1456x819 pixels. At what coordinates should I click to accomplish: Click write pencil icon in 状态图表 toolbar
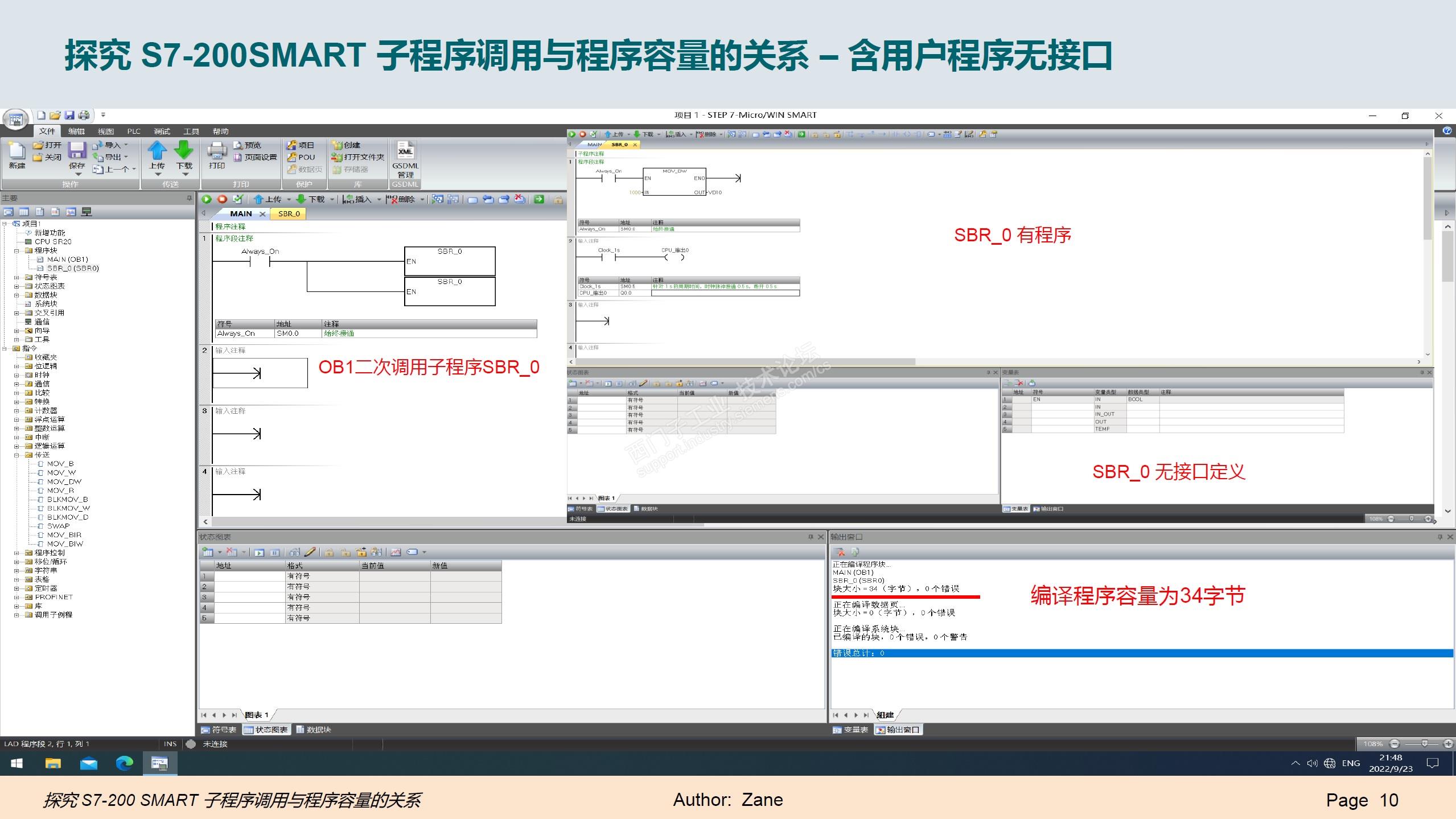click(x=310, y=552)
